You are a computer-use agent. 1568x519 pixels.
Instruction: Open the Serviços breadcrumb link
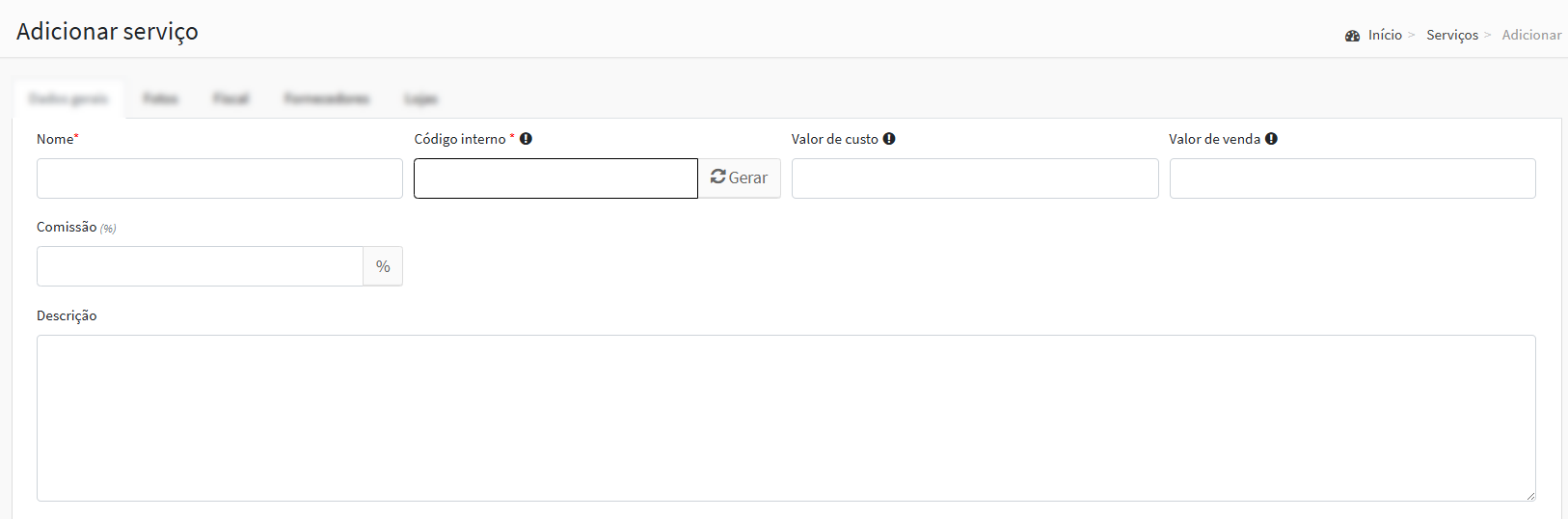(x=1452, y=35)
